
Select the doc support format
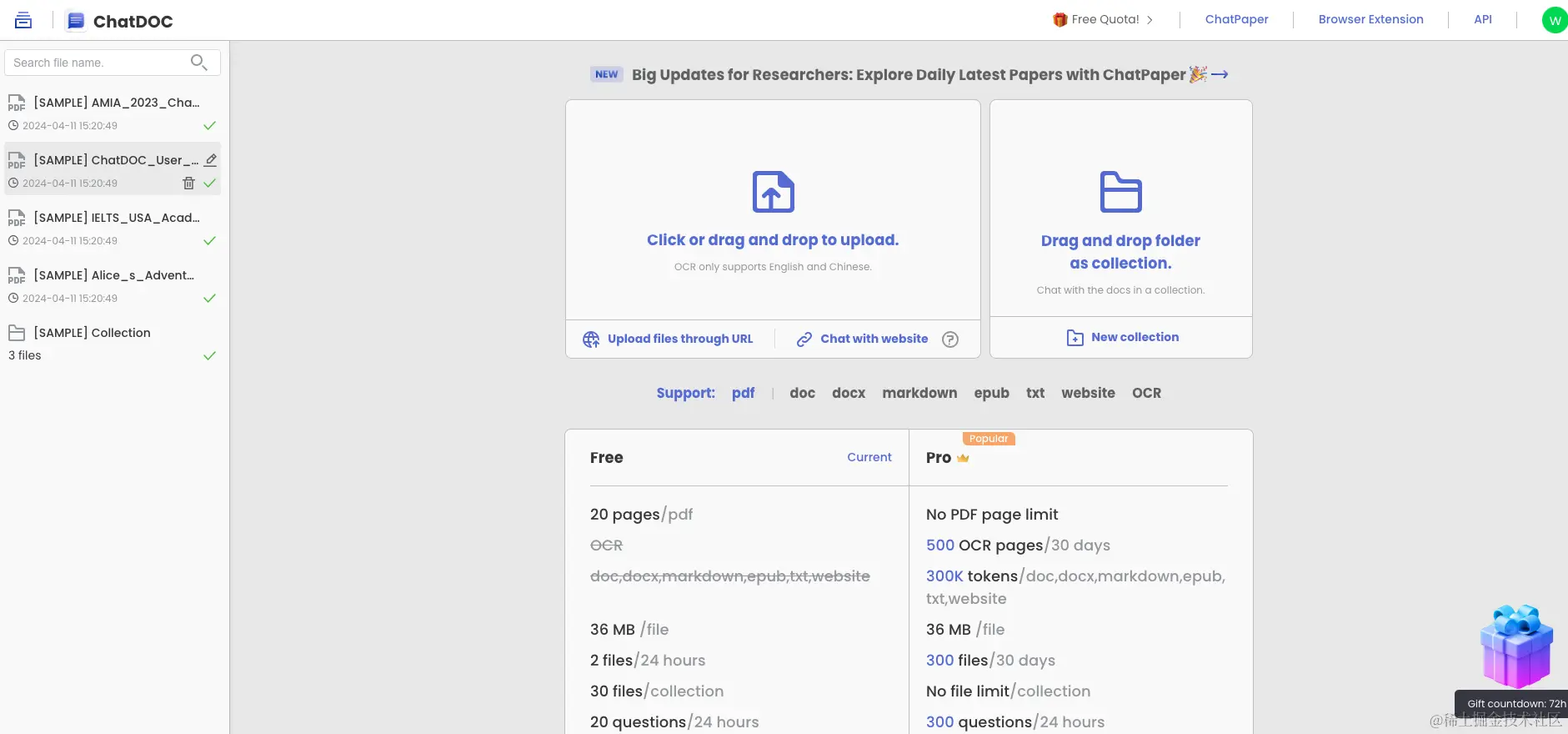802,393
